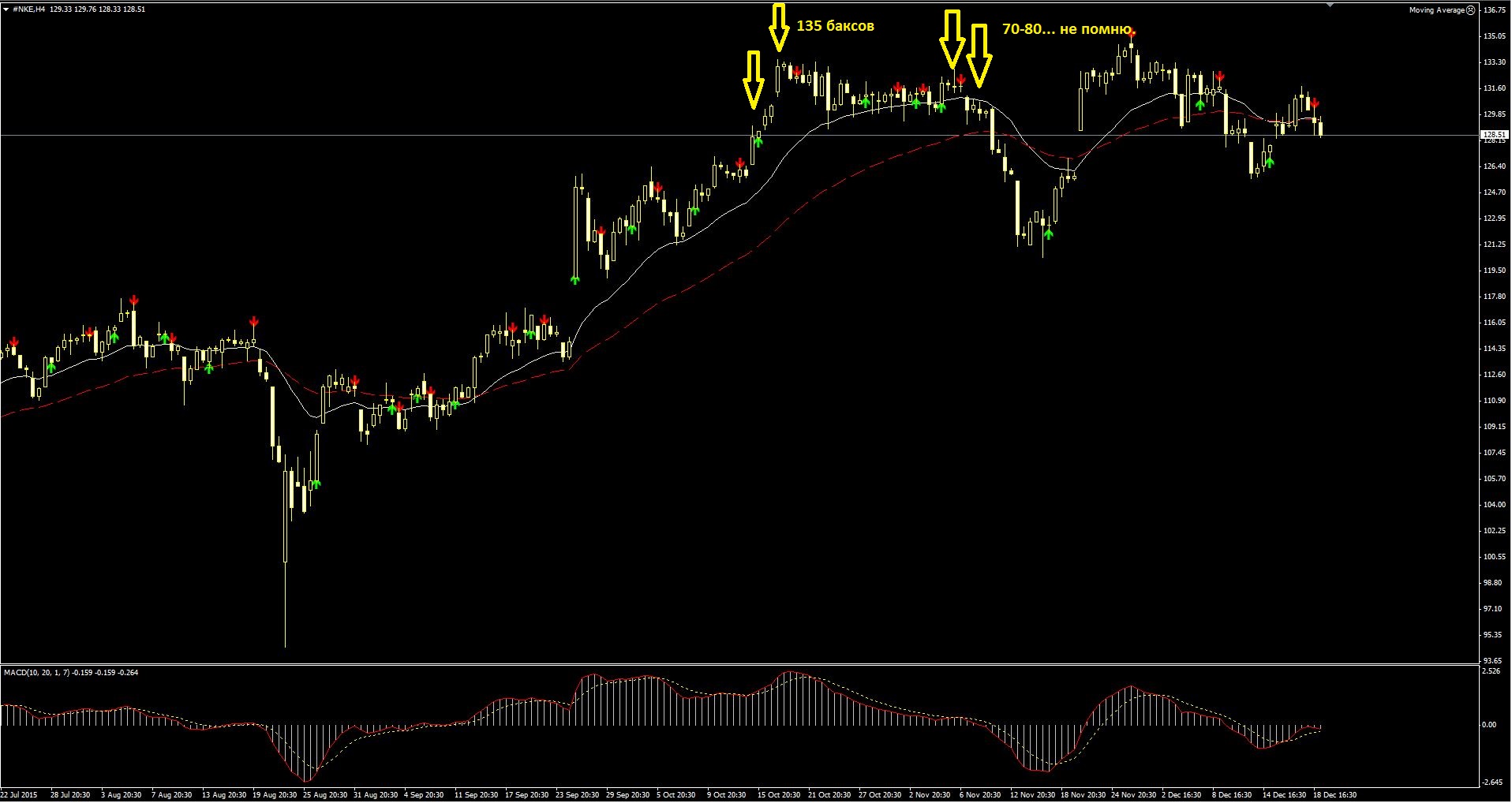Image resolution: width=1512 pixels, height=803 pixels.
Task: Click the 27 Oct 20:30 time label
Action: click(x=880, y=795)
